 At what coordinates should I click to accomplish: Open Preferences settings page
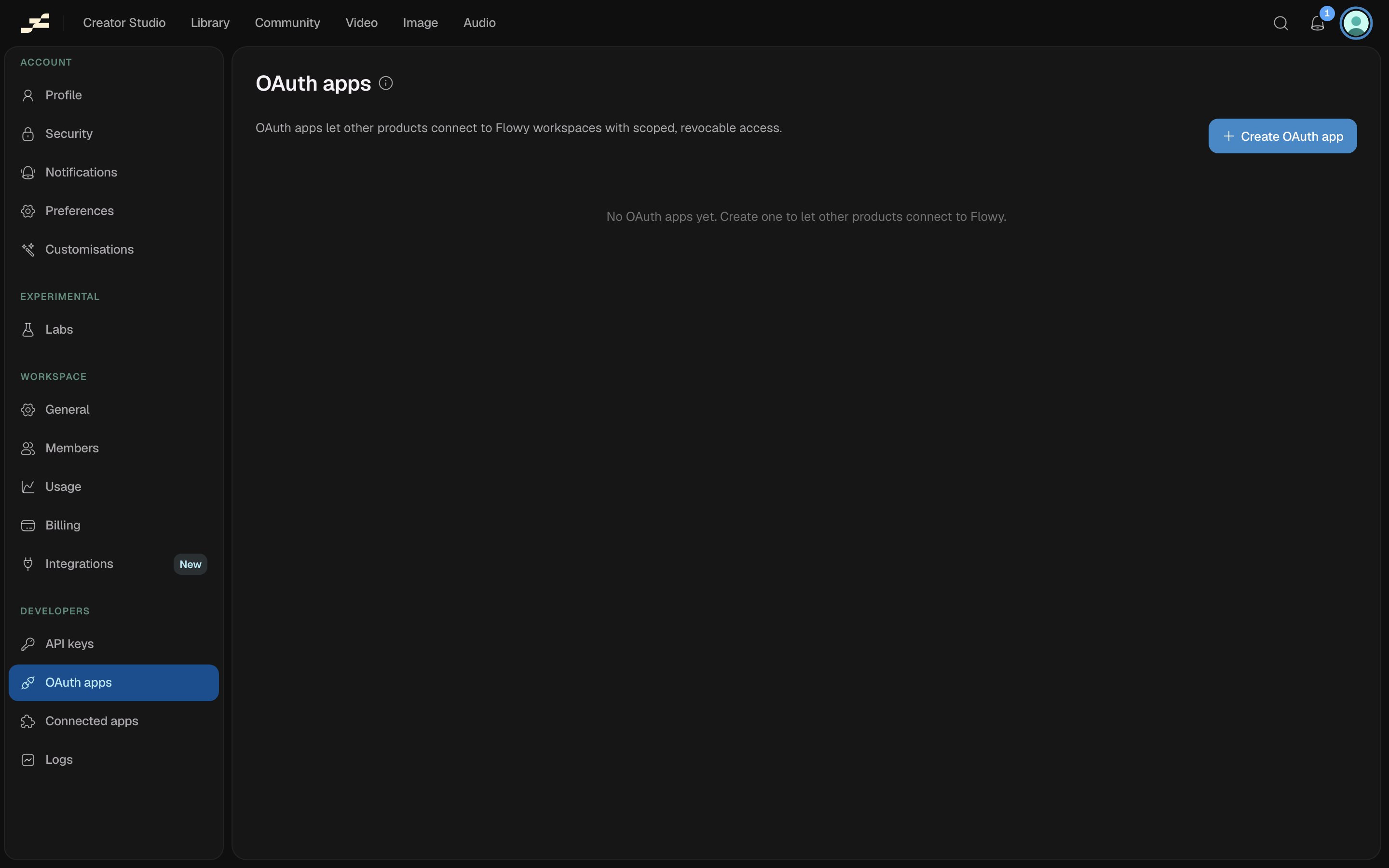[x=114, y=211]
